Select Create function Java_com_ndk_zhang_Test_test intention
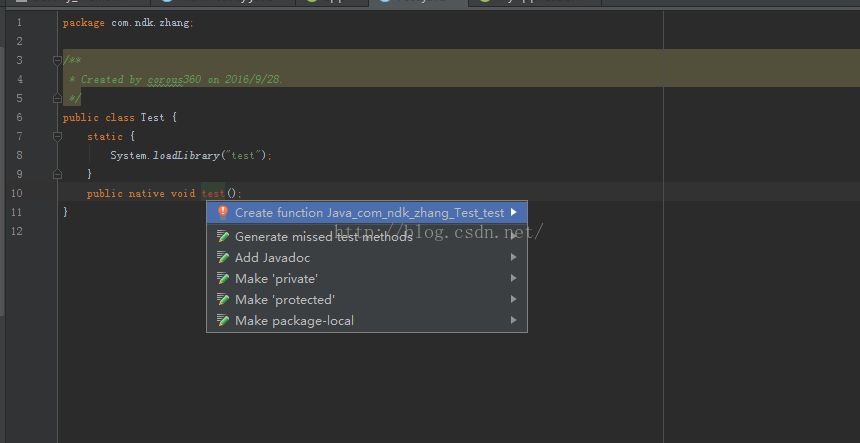This screenshot has height=443, width=860. pos(369,213)
